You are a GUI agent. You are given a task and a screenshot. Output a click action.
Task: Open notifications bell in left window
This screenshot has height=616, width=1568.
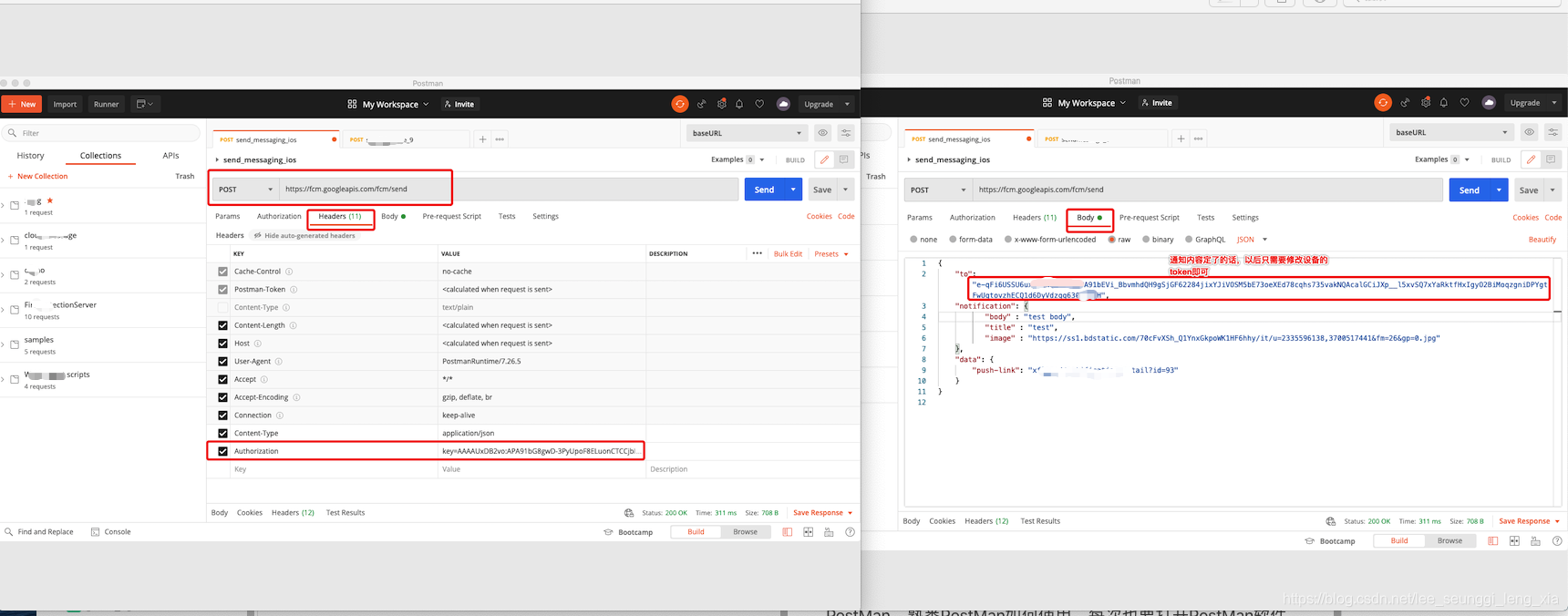coord(739,104)
